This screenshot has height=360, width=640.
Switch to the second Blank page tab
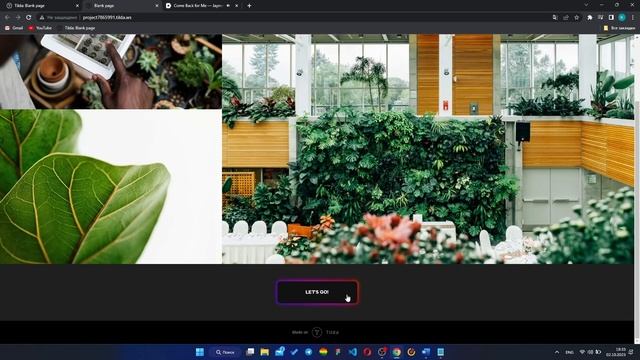(x=121, y=6)
